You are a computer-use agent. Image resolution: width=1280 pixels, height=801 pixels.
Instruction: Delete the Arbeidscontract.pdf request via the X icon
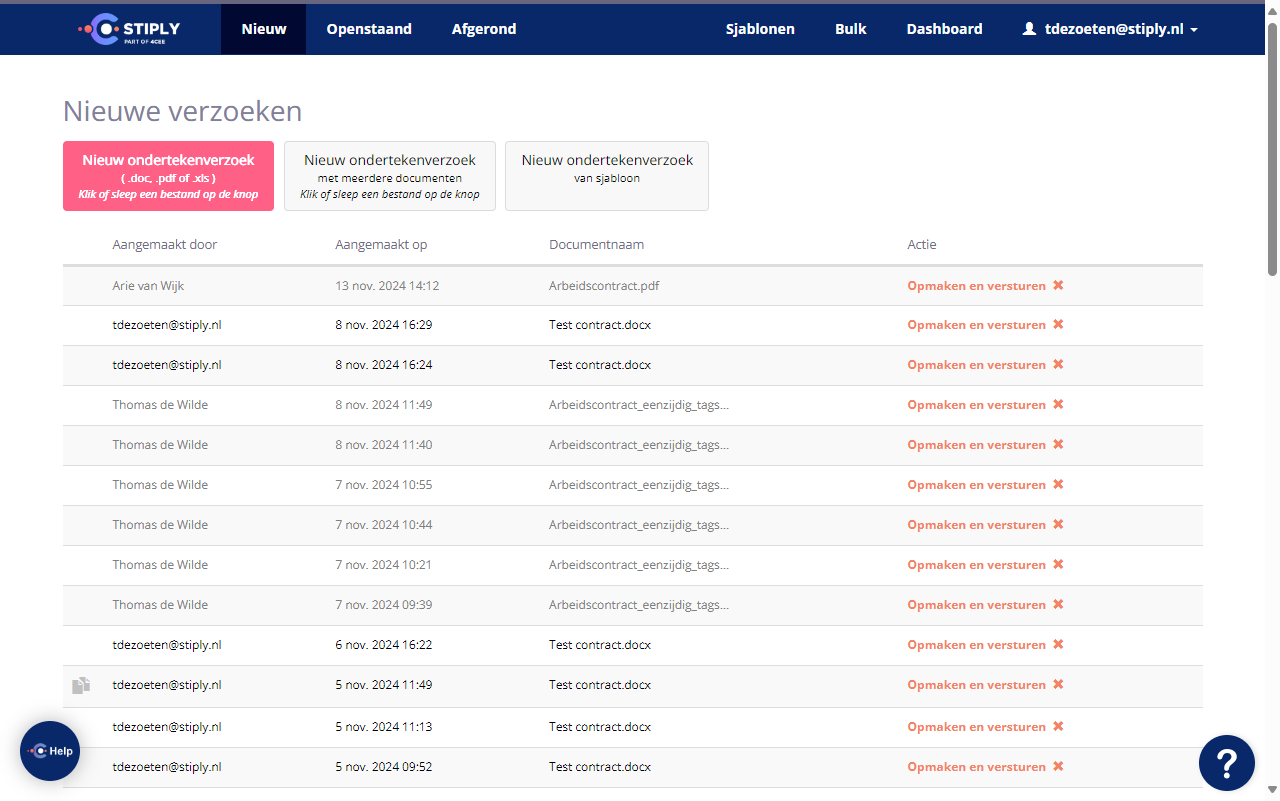tap(1058, 285)
